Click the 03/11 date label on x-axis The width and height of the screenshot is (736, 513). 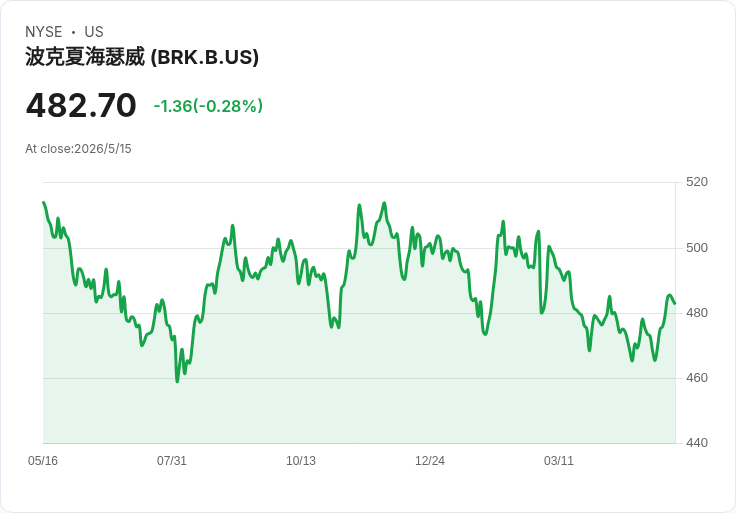[x=559, y=460]
